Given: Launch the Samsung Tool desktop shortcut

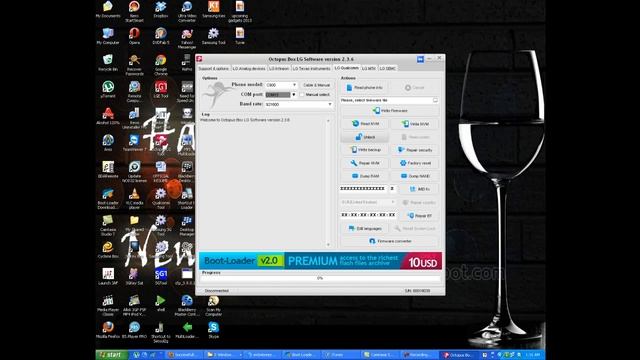Looking at the screenshot, I should (213, 36).
